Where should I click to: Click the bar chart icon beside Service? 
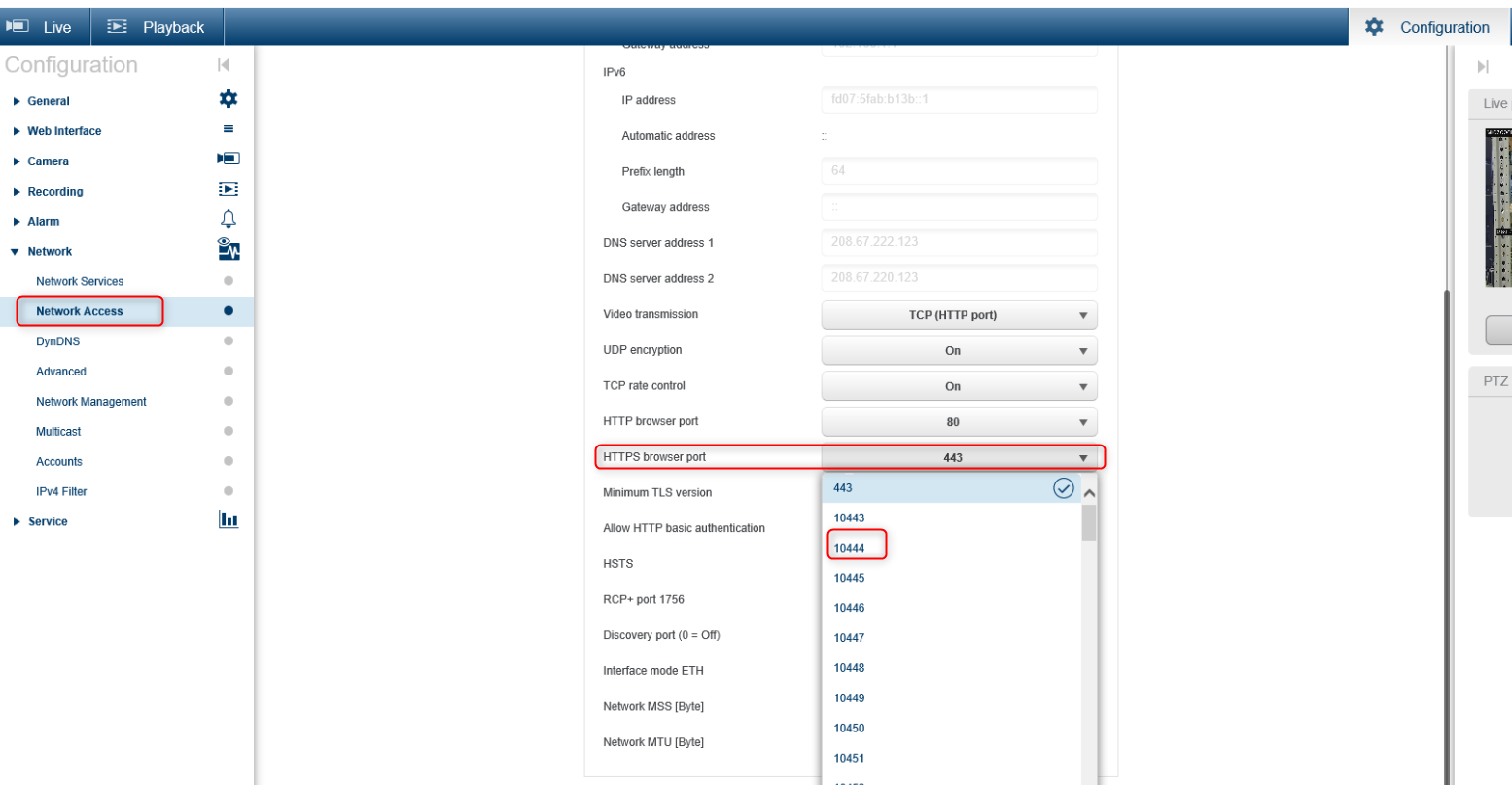[229, 519]
